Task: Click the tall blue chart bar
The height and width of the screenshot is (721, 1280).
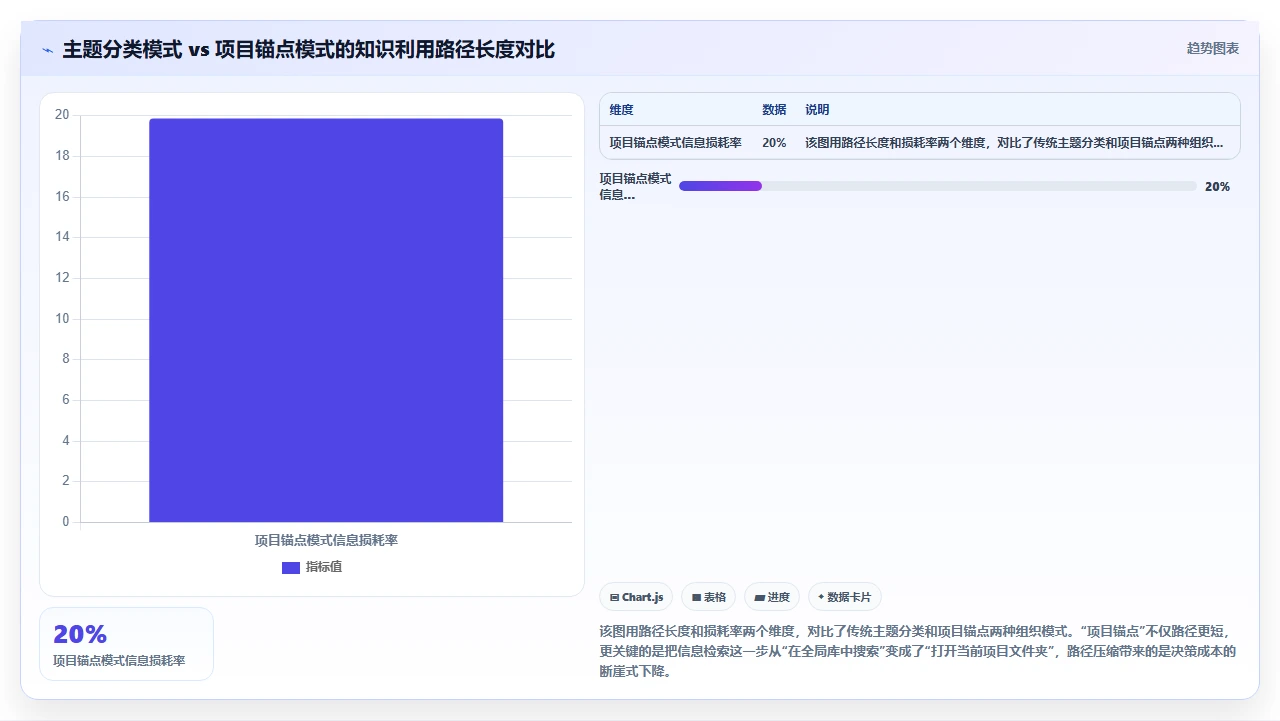Action: point(326,320)
